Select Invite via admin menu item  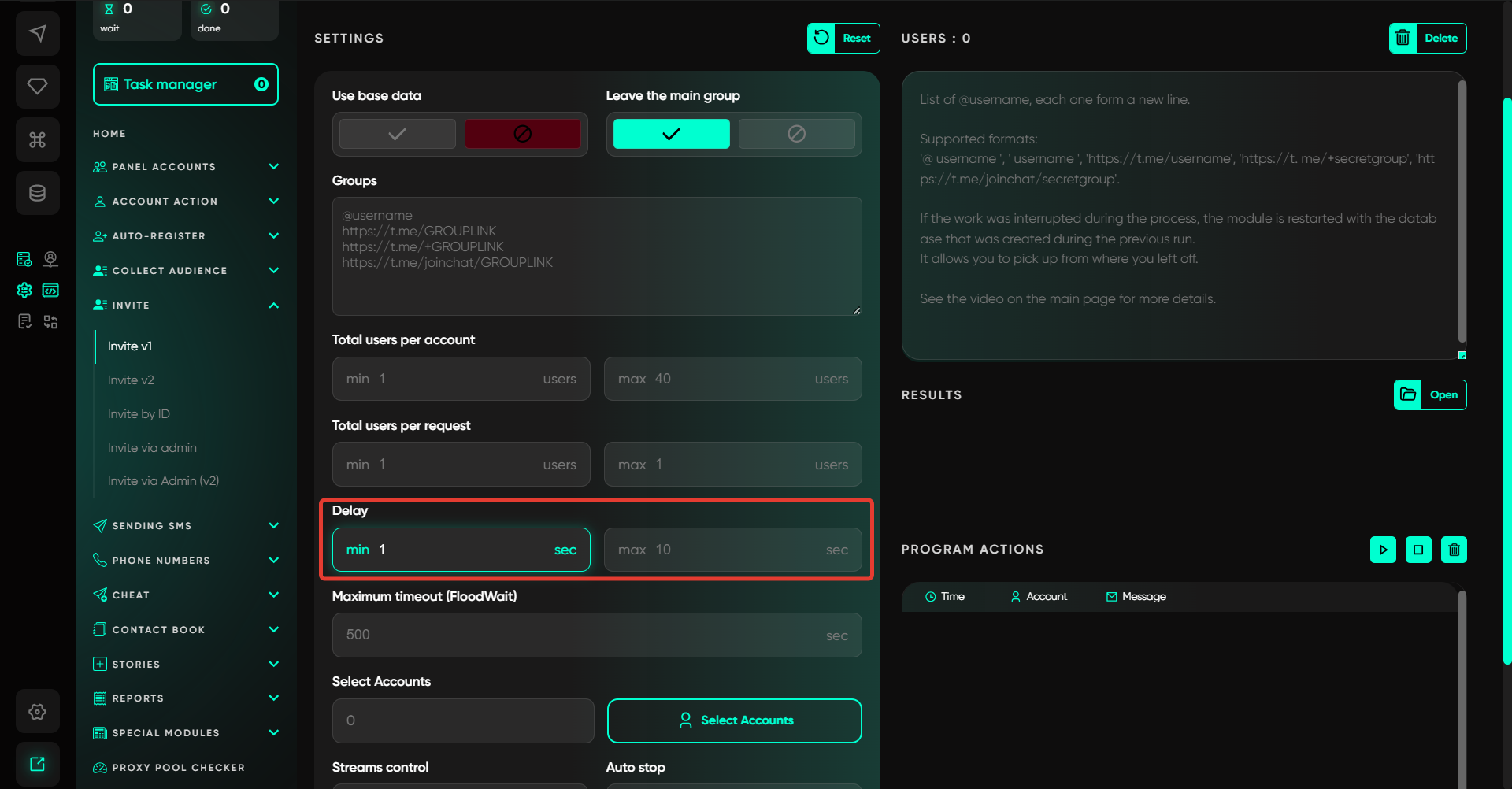click(x=152, y=448)
